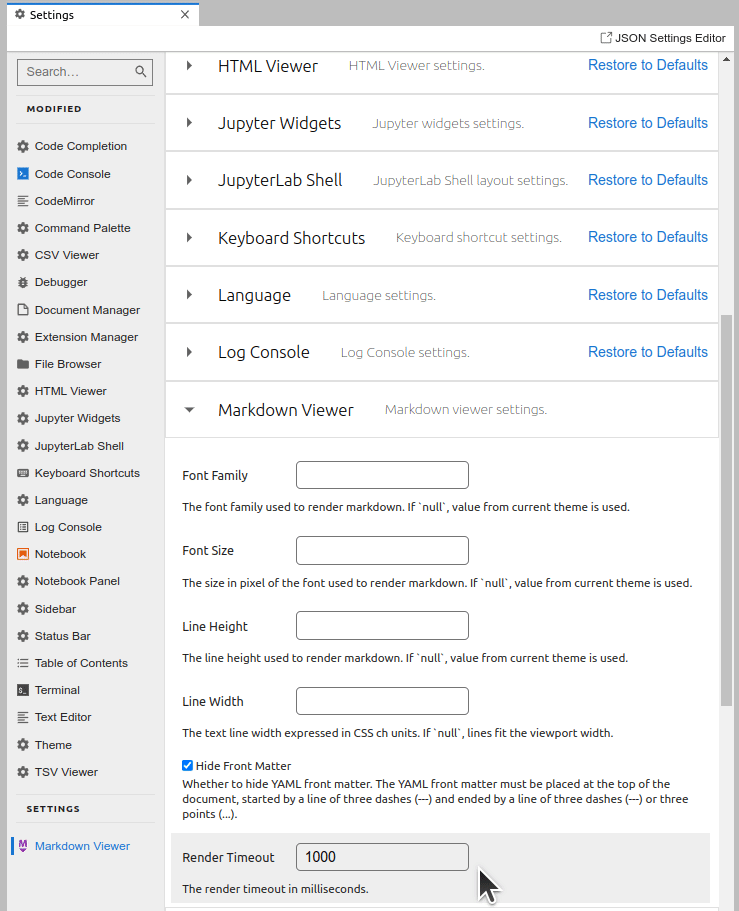739x911 pixels.
Task: Expand the Language settings section
Action: click(x=189, y=295)
